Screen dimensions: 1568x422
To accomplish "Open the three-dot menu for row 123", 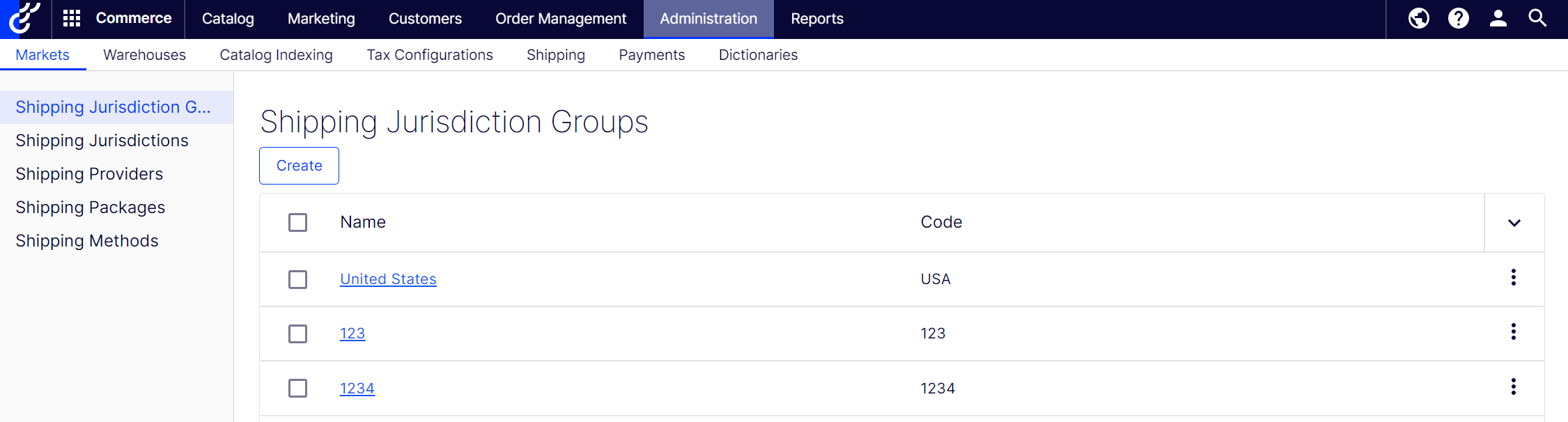I will (1514, 332).
